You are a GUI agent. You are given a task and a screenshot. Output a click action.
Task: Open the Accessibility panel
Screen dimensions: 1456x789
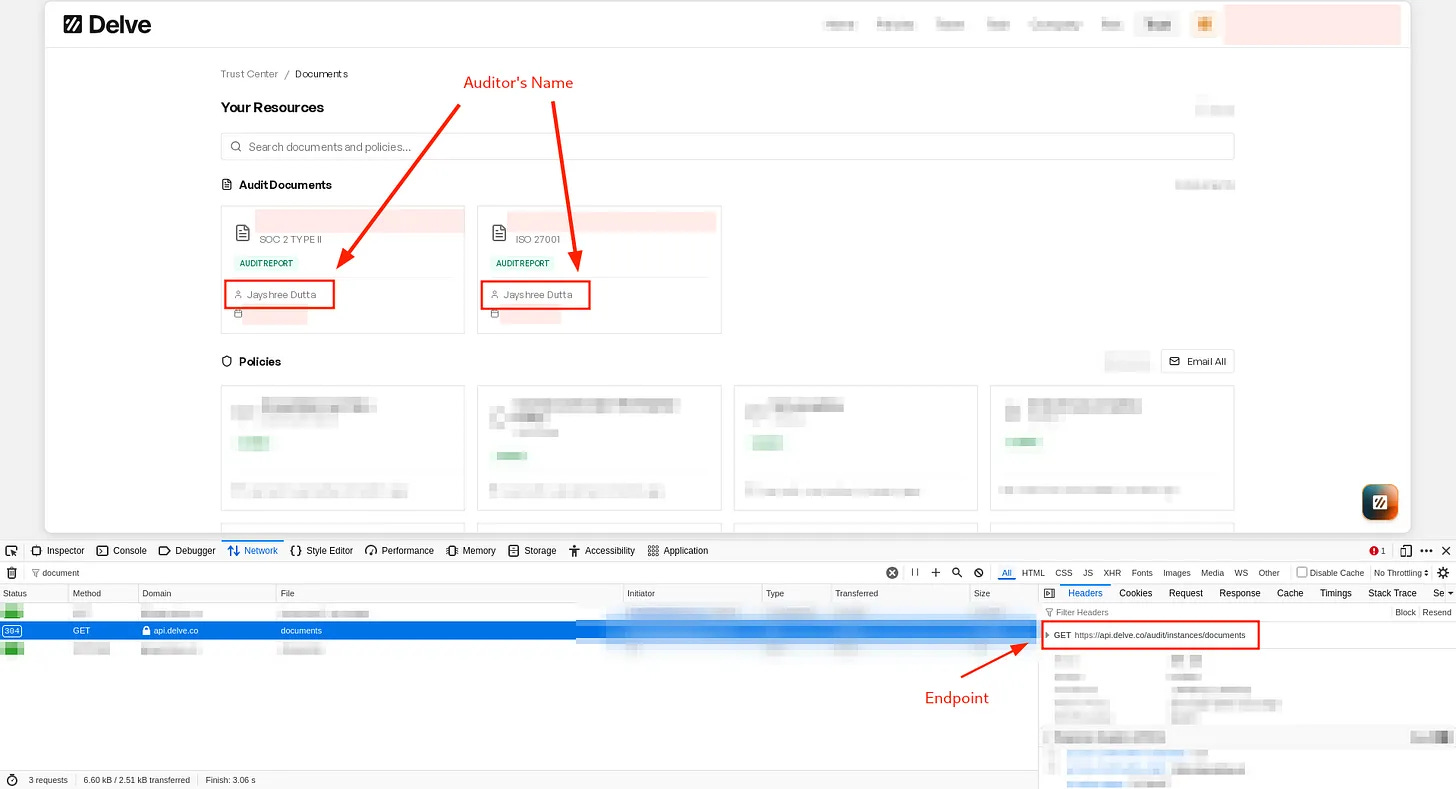(602, 551)
